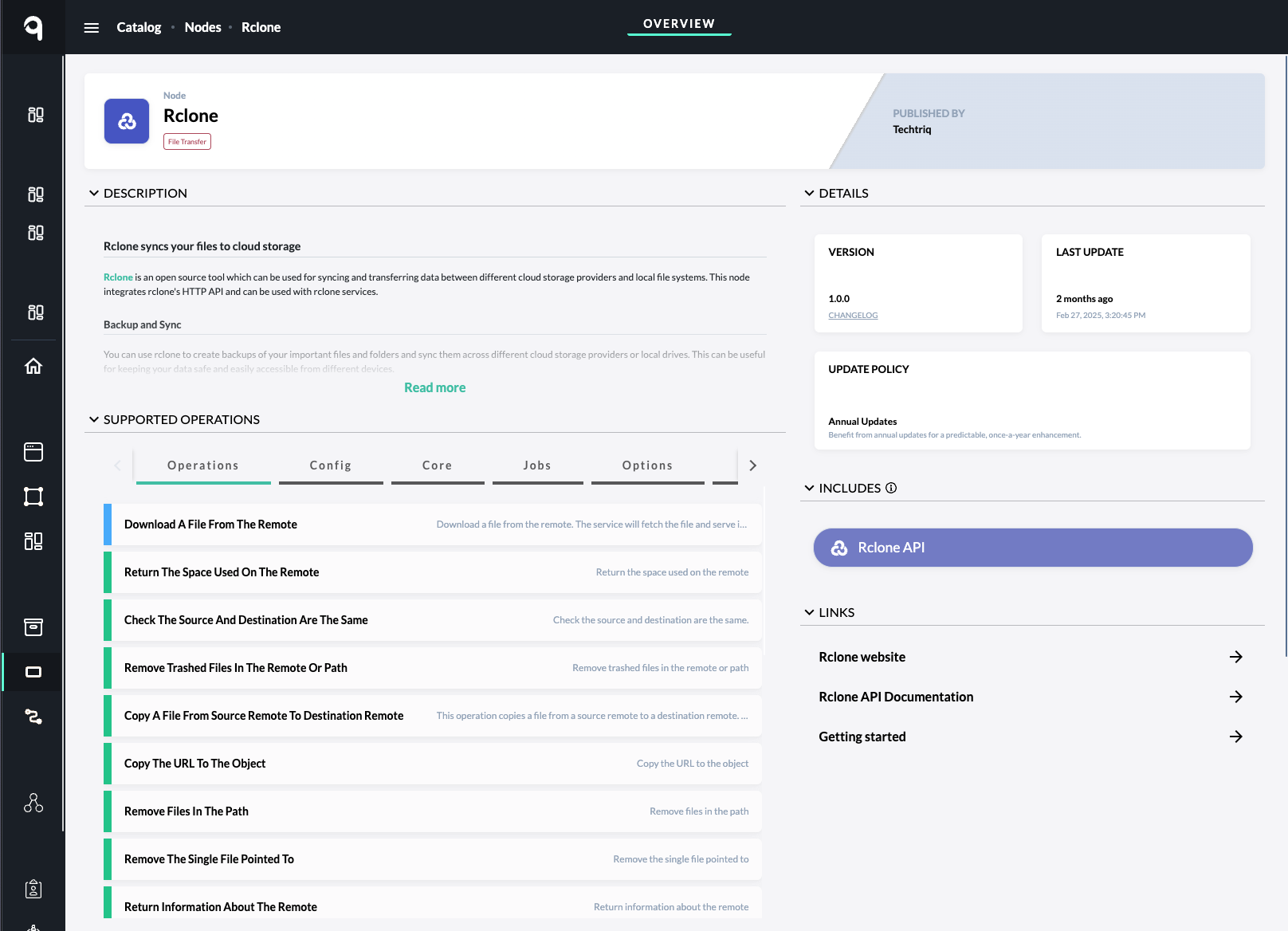Collapse the LINKS section
The height and width of the screenshot is (931, 1288).
[x=810, y=612]
